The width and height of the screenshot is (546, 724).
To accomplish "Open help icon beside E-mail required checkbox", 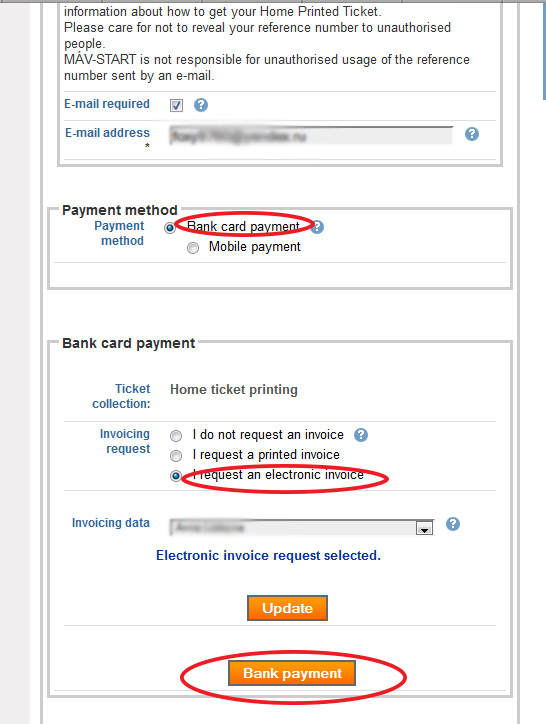I will [200, 105].
